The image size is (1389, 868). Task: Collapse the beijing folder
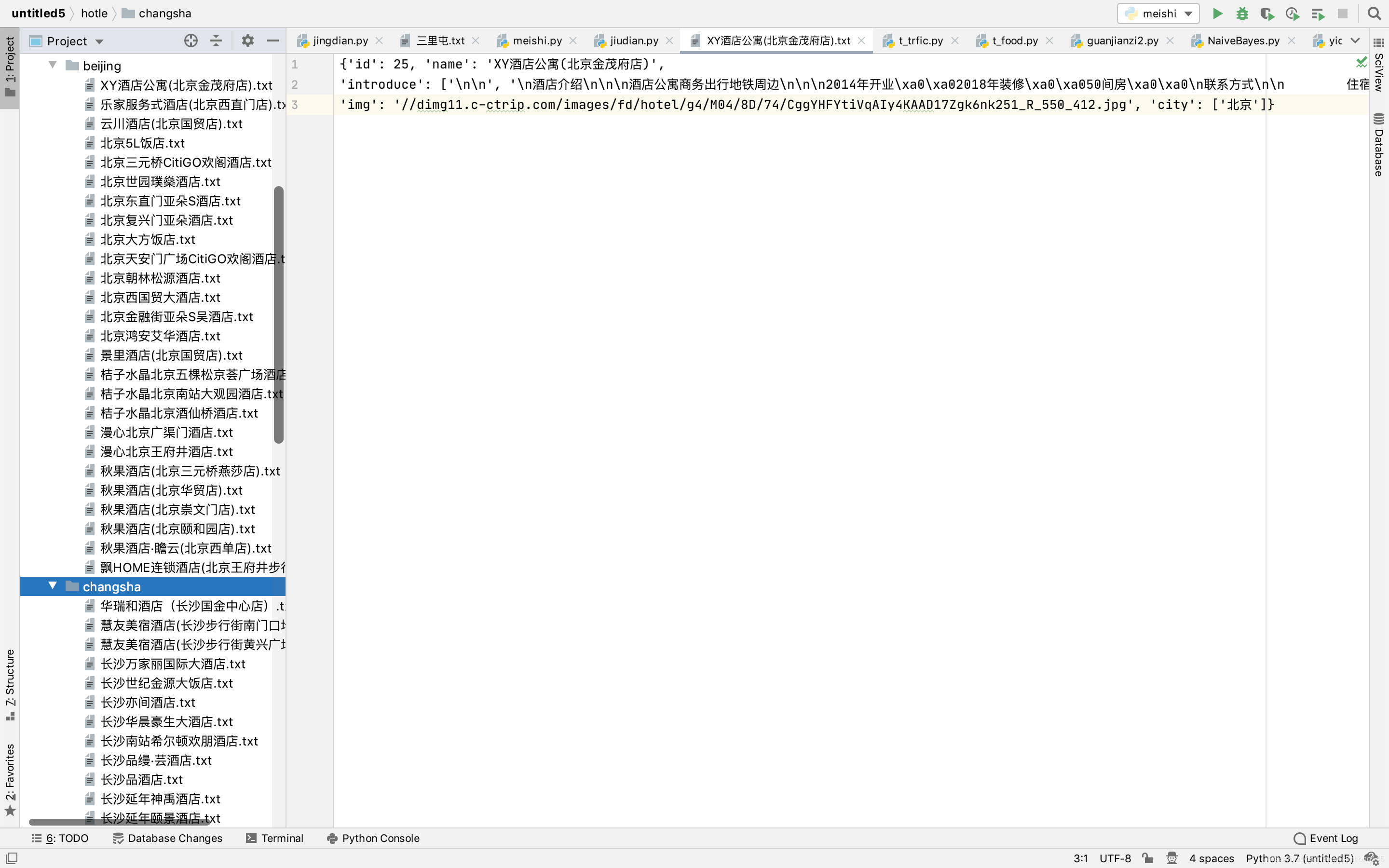(53, 65)
